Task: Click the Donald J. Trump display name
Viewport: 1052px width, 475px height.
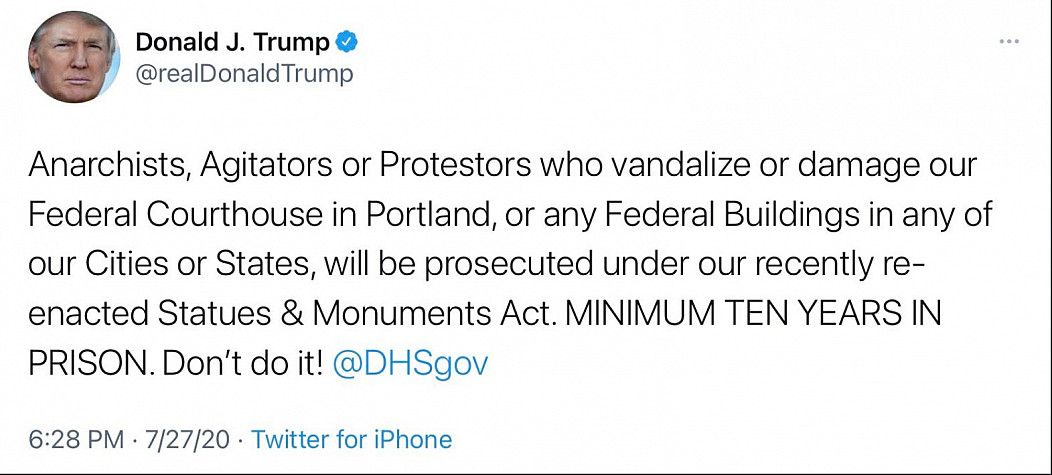Action: point(232,42)
